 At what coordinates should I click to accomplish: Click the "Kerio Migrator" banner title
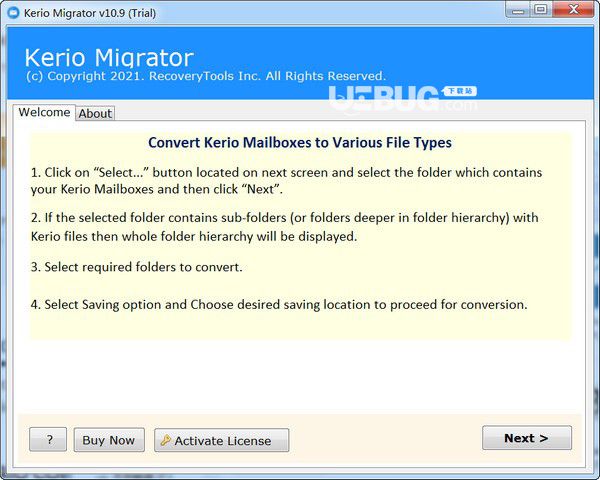point(109,58)
